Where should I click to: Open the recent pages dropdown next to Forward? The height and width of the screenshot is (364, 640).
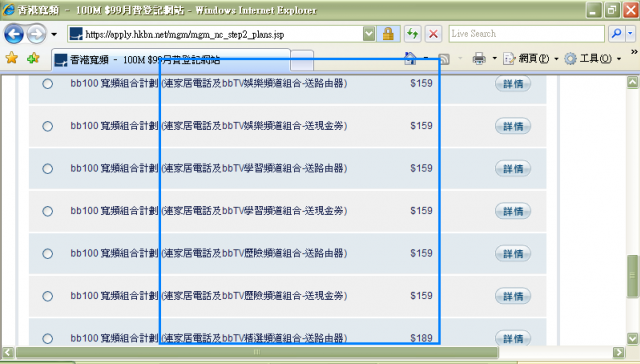(x=54, y=34)
